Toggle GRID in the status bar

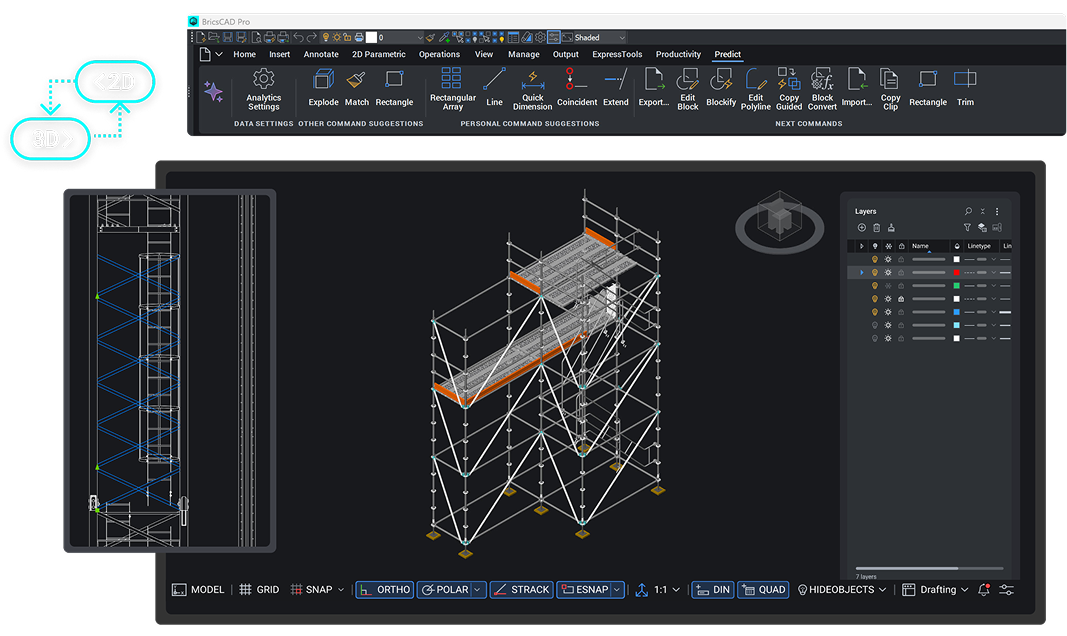[259, 590]
